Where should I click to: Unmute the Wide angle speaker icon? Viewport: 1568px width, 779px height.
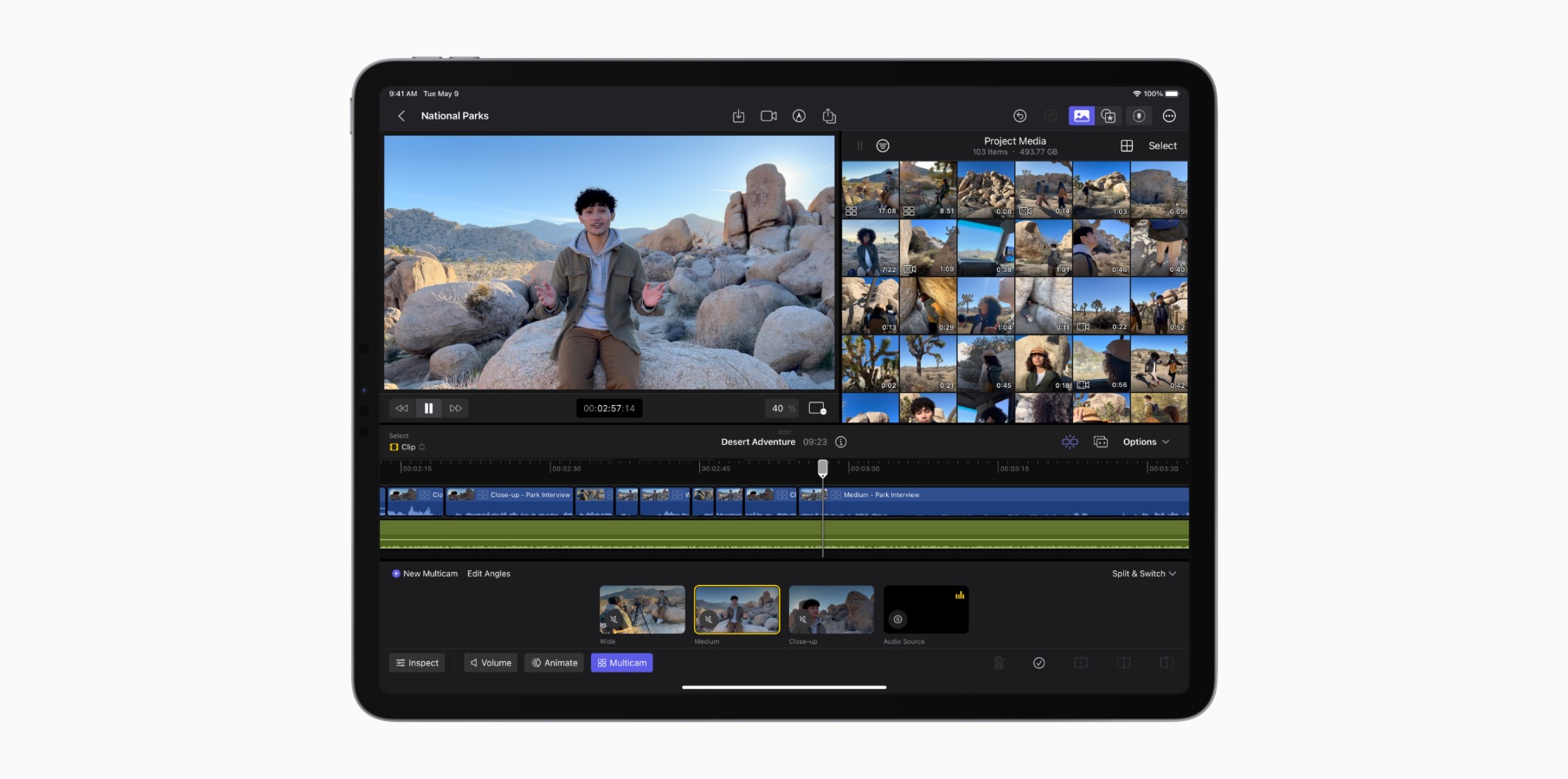pyautogui.click(x=614, y=620)
